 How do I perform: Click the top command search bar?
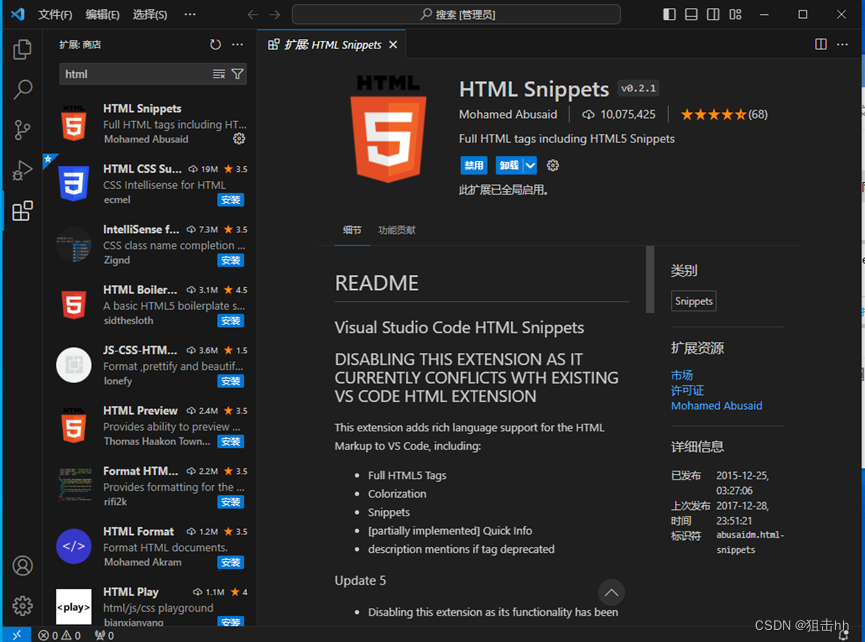(x=456, y=14)
